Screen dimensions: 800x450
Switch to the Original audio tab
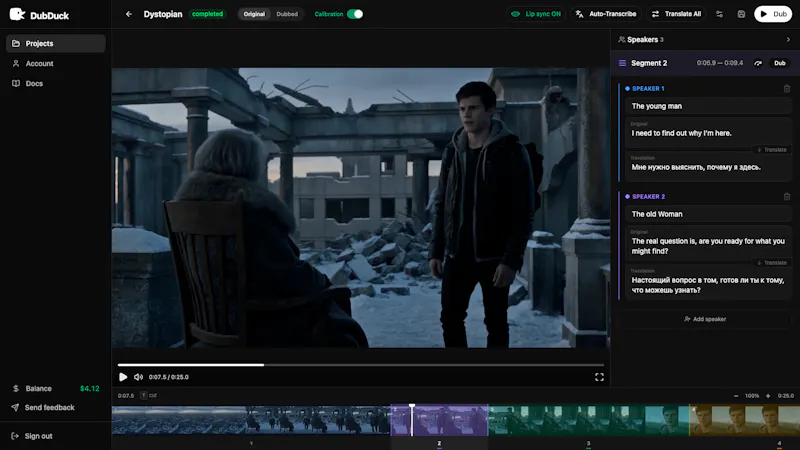pos(254,14)
